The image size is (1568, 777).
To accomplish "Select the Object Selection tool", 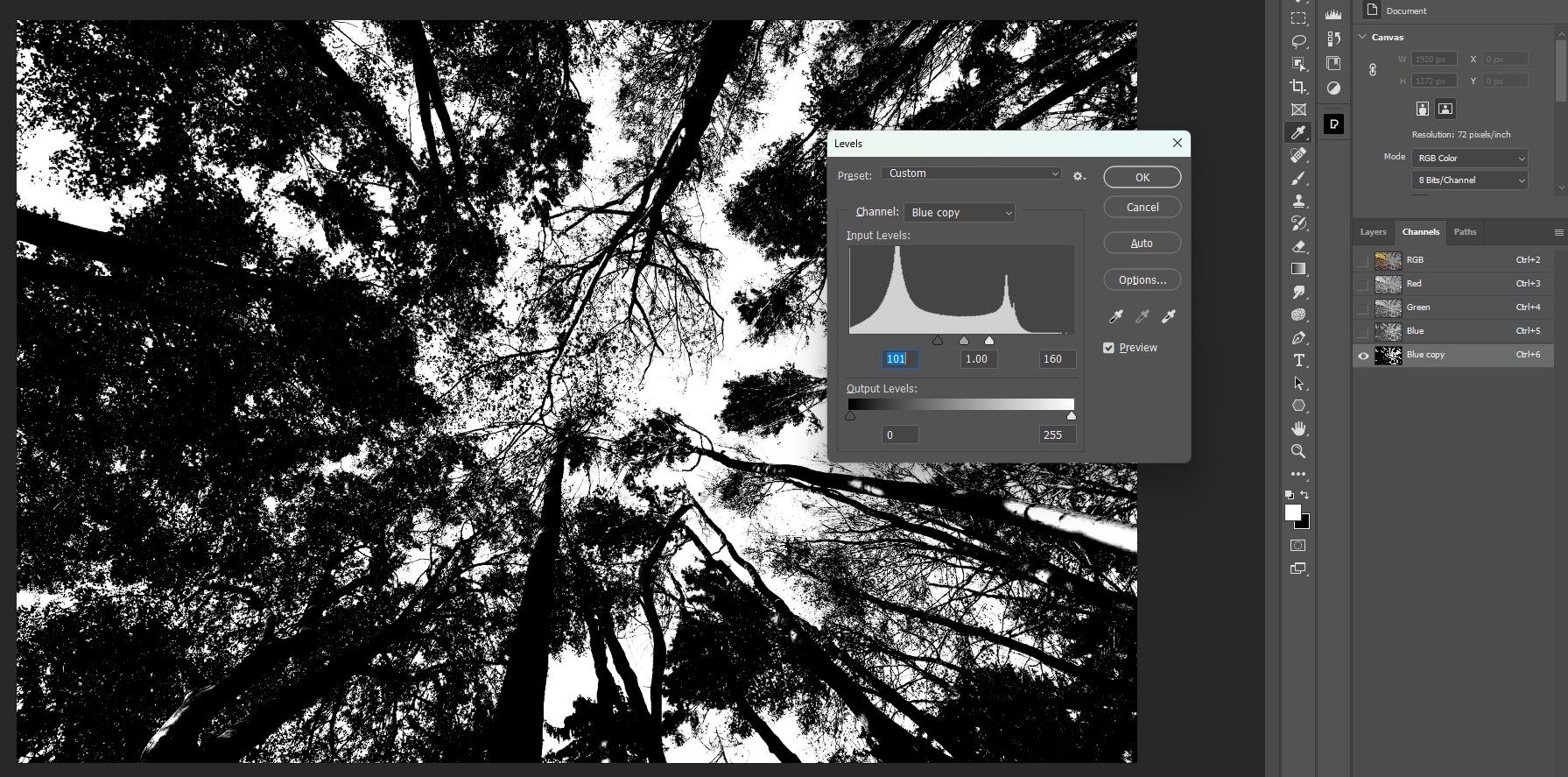I will click(x=1298, y=64).
